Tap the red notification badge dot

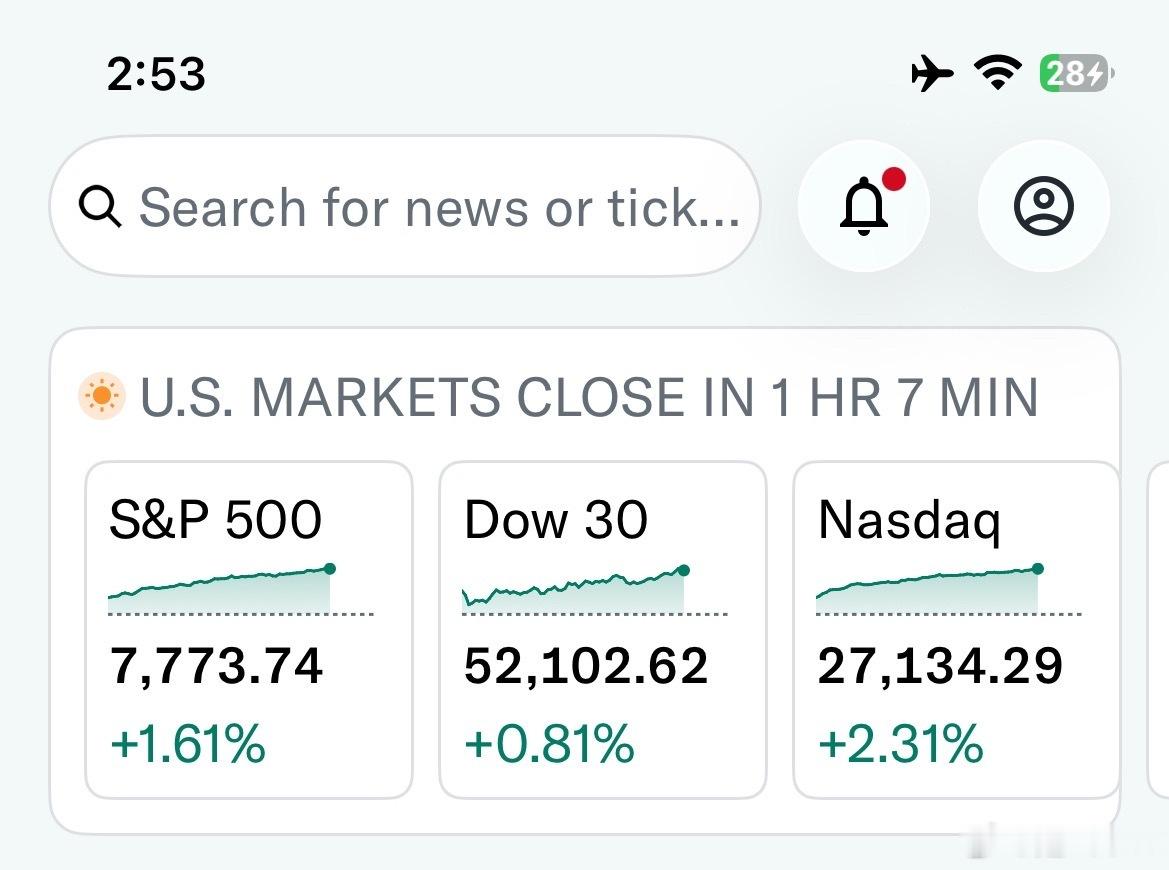pyautogui.click(x=894, y=179)
